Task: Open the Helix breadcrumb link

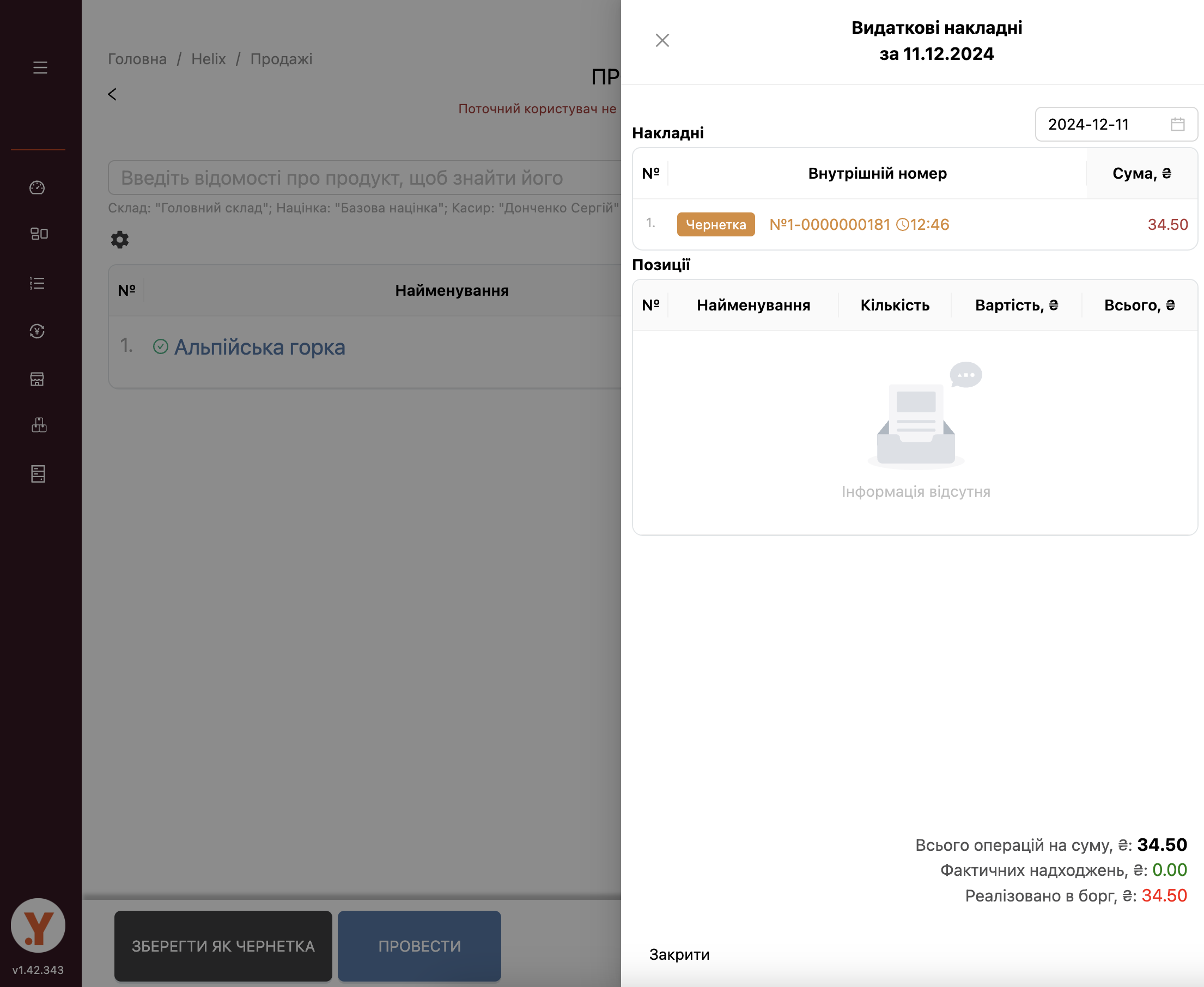Action: click(x=208, y=59)
